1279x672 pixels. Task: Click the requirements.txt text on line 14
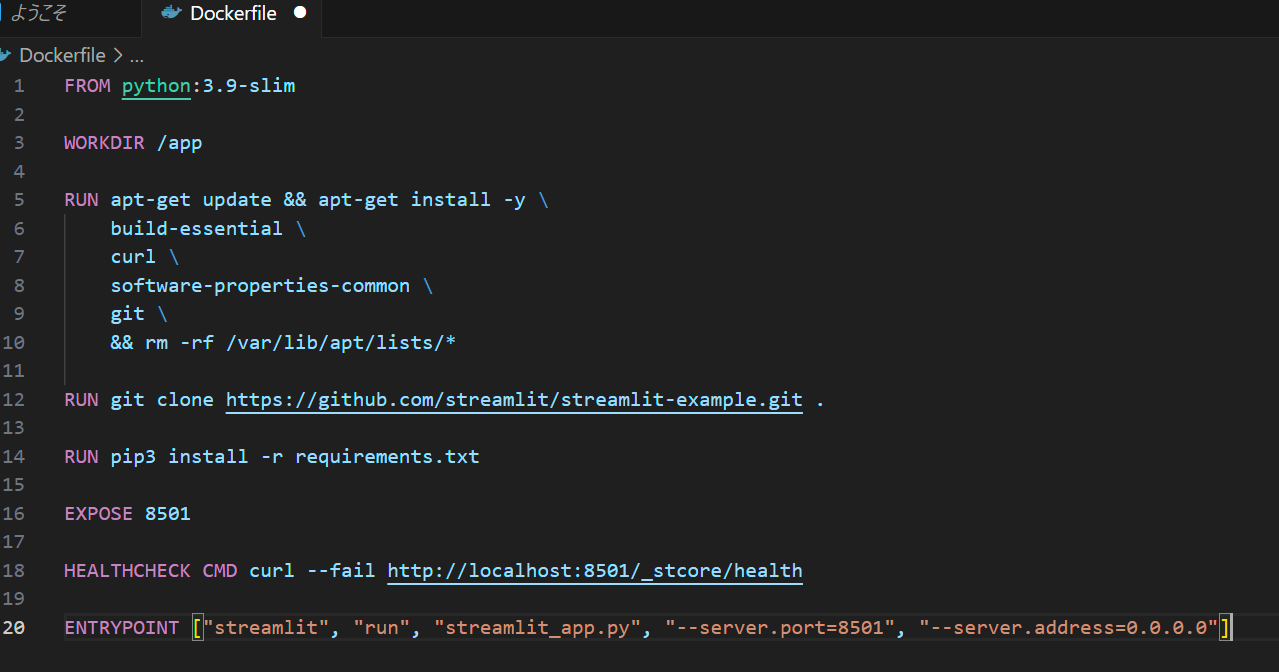pos(386,456)
